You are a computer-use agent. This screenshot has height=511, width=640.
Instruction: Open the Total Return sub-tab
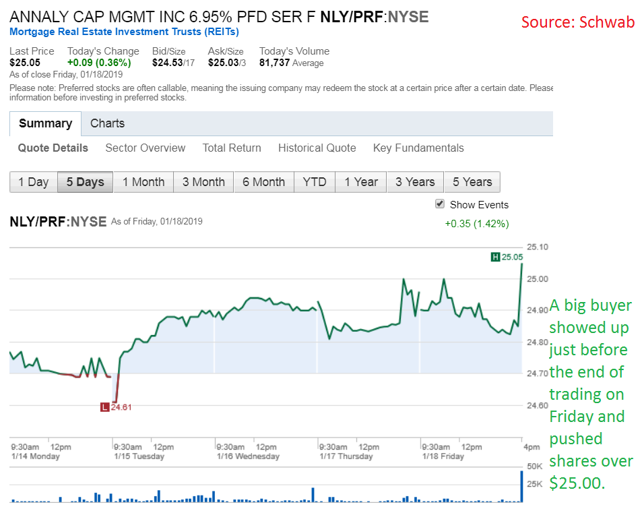tap(232, 148)
